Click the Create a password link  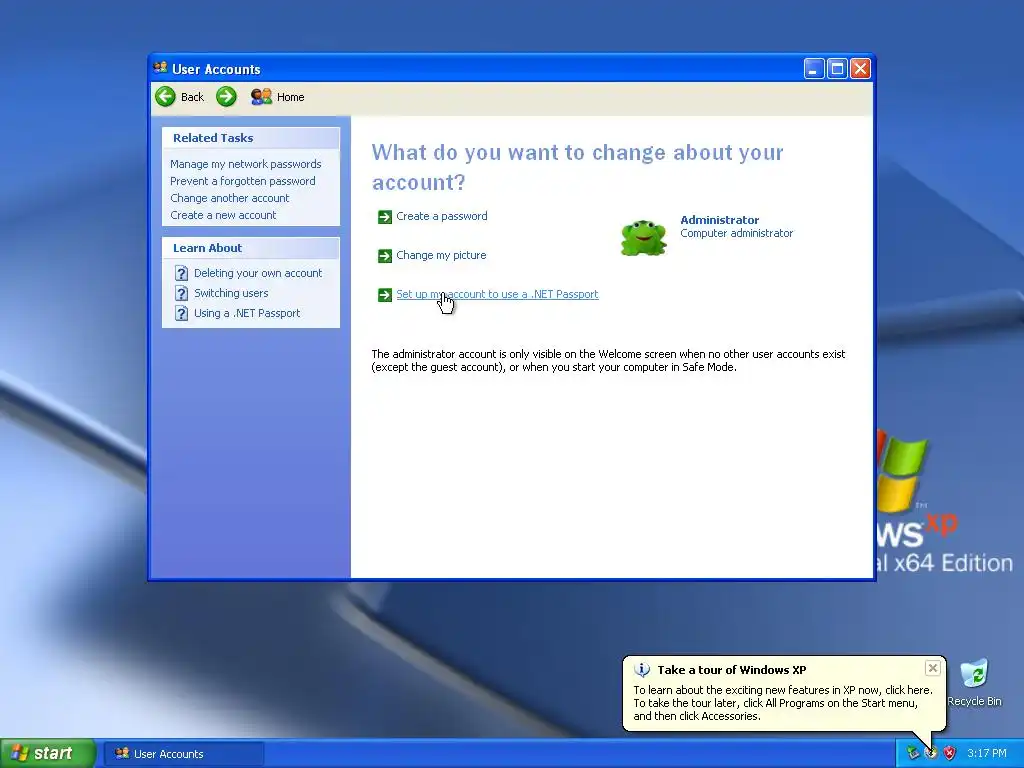(x=441, y=216)
